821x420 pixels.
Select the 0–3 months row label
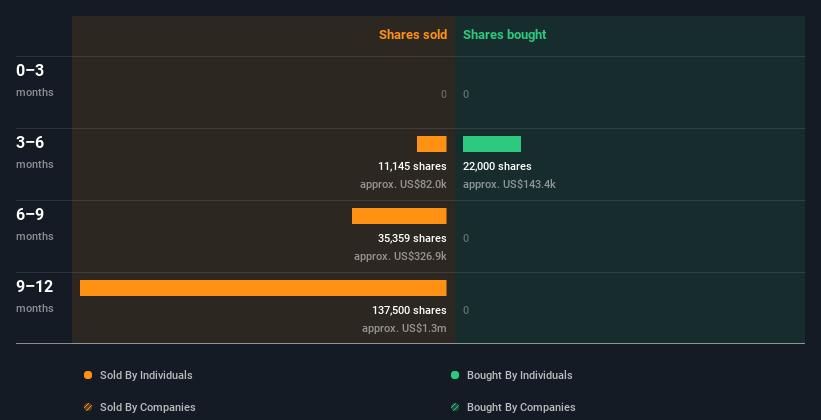tap(35, 80)
